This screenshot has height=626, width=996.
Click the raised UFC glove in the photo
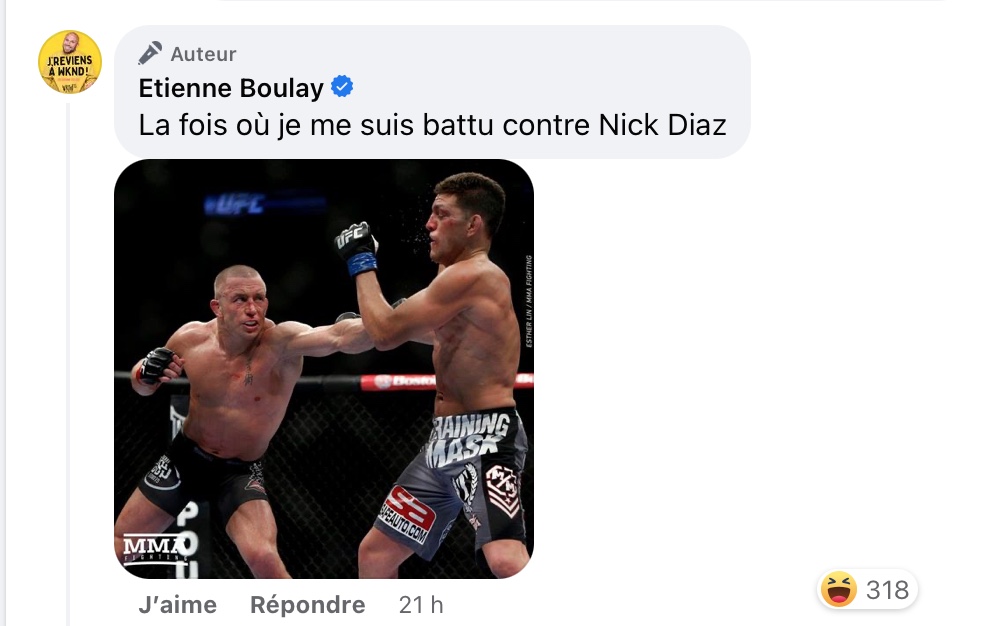pyautogui.click(x=356, y=248)
